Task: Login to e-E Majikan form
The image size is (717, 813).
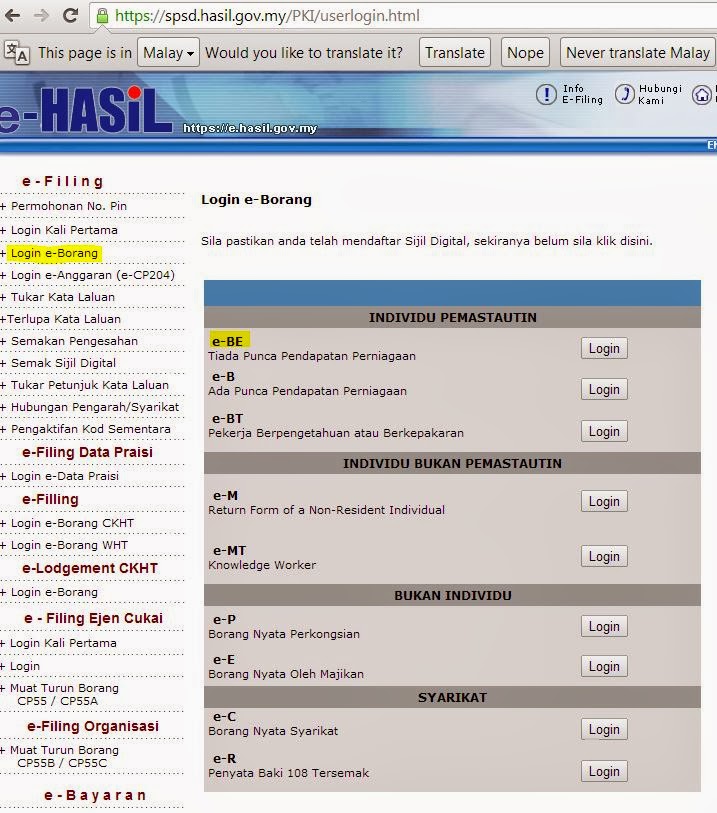Action: 604,666
